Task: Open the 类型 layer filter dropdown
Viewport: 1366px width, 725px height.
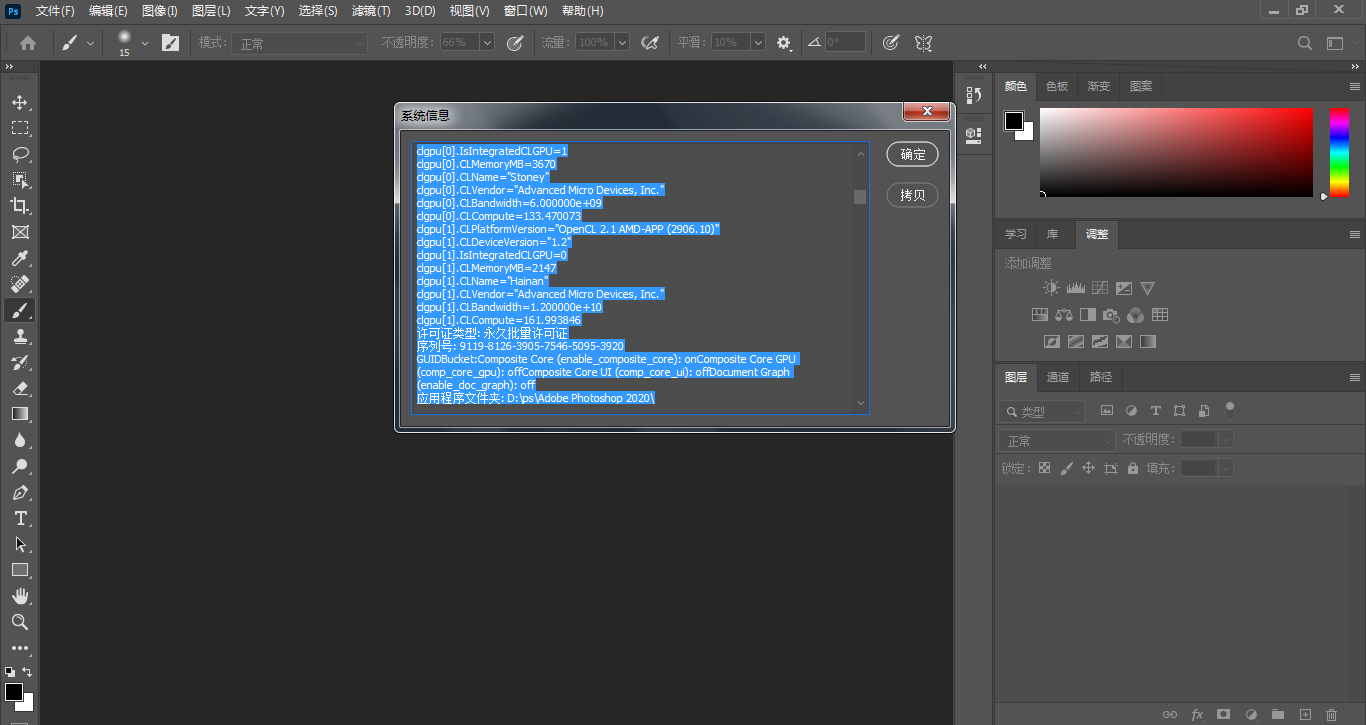Action: pos(1041,411)
